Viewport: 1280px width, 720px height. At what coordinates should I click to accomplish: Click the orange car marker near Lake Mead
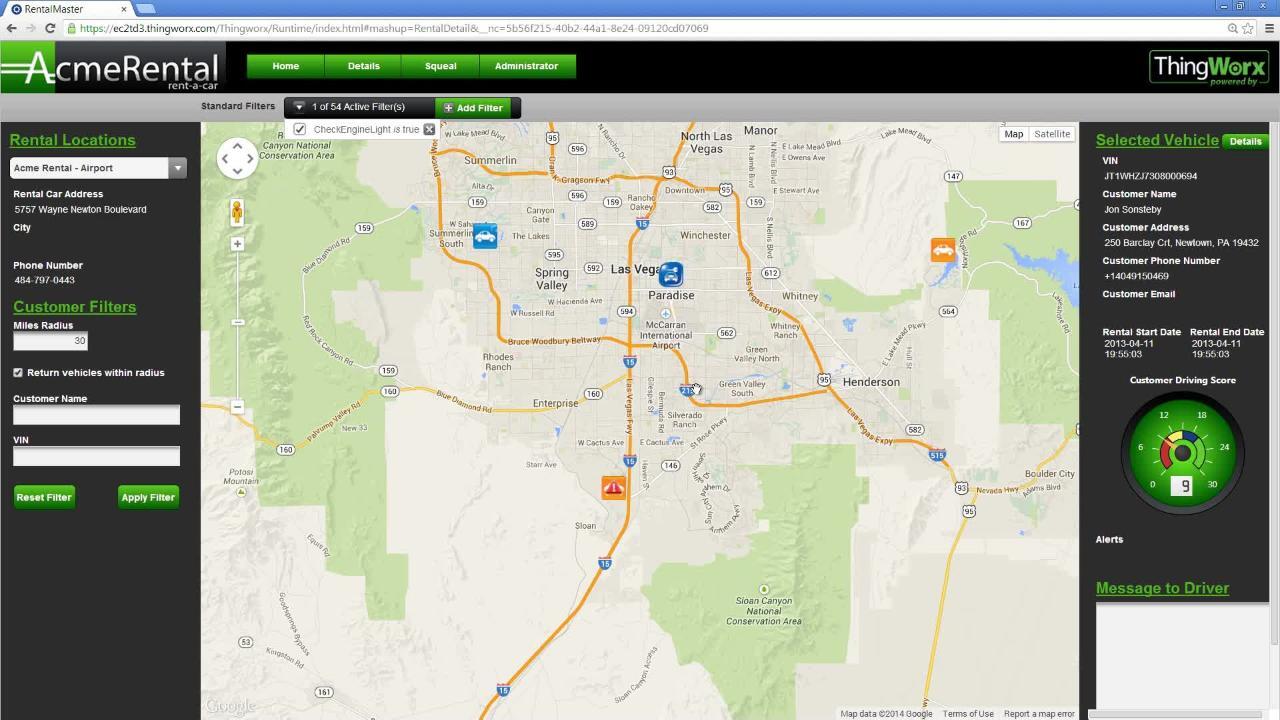click(943, 250)
